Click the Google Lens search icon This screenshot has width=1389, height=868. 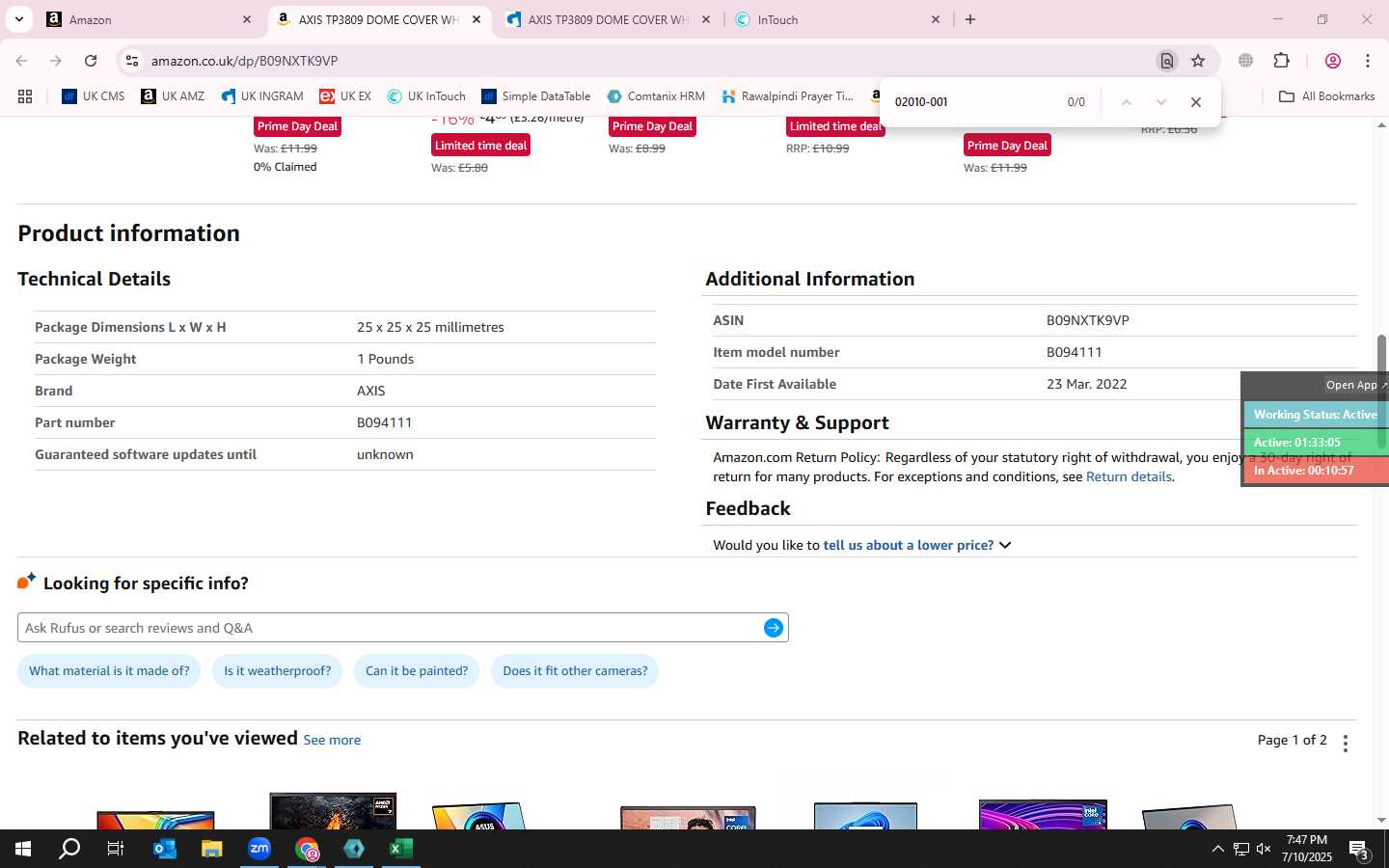(1167, 61)
